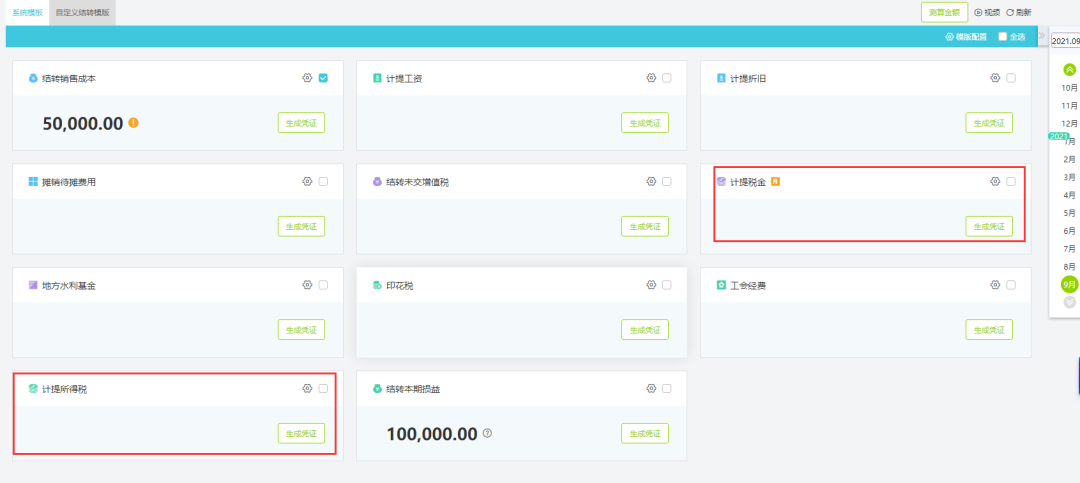
Task: Click the 测算金额 button
Action: click(944, 12)
